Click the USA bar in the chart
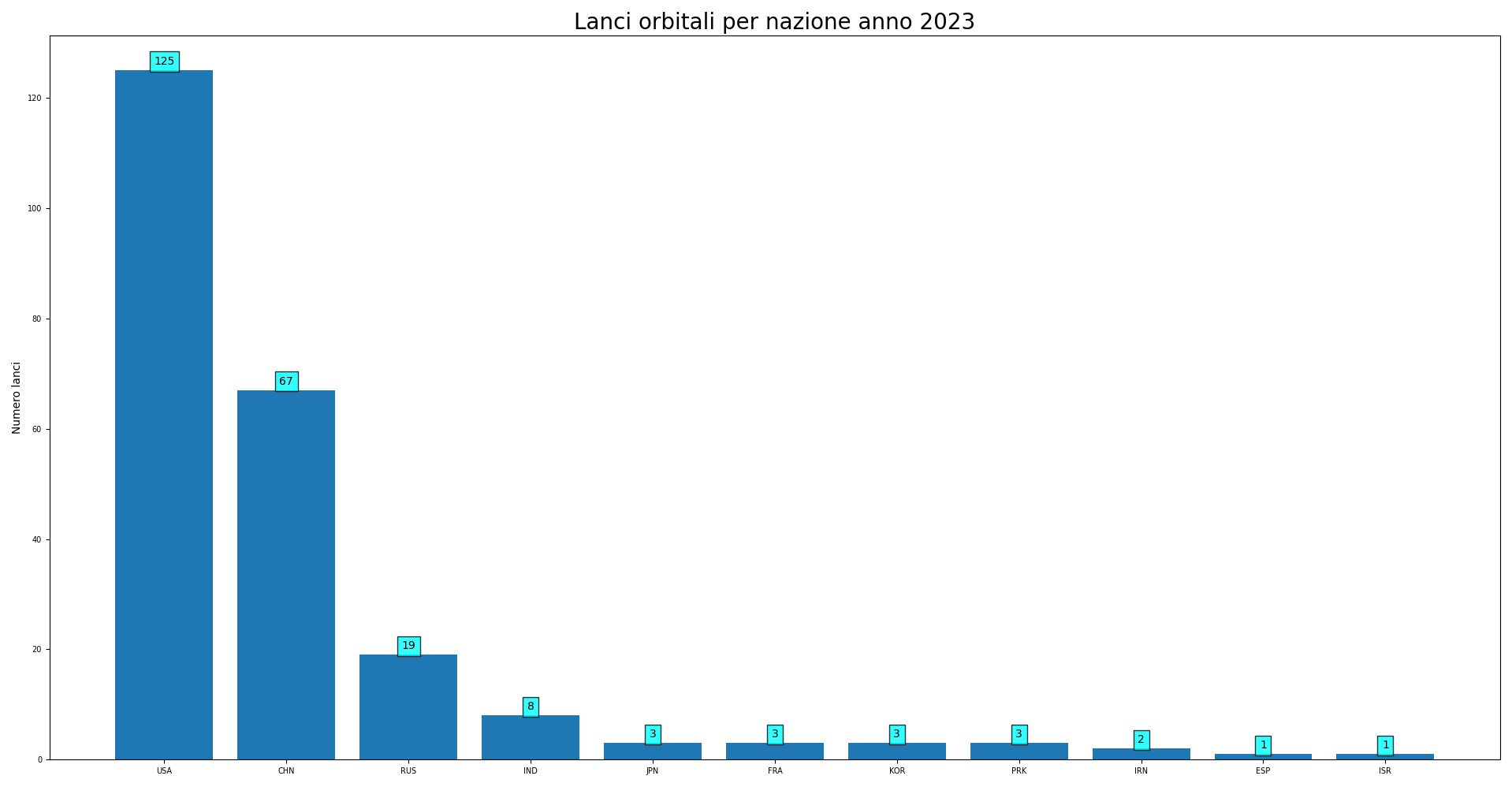 pyautogui.click(x=164, y=414)
